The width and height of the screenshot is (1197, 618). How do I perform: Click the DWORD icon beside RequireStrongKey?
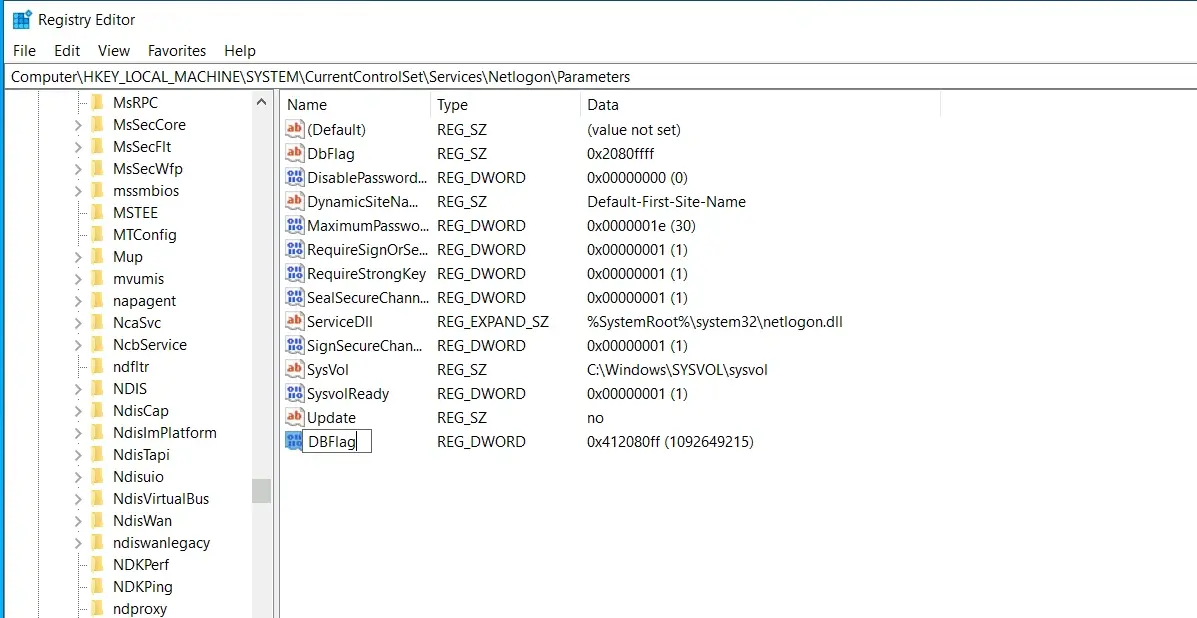pyautogui.click(x=295, y=273)
